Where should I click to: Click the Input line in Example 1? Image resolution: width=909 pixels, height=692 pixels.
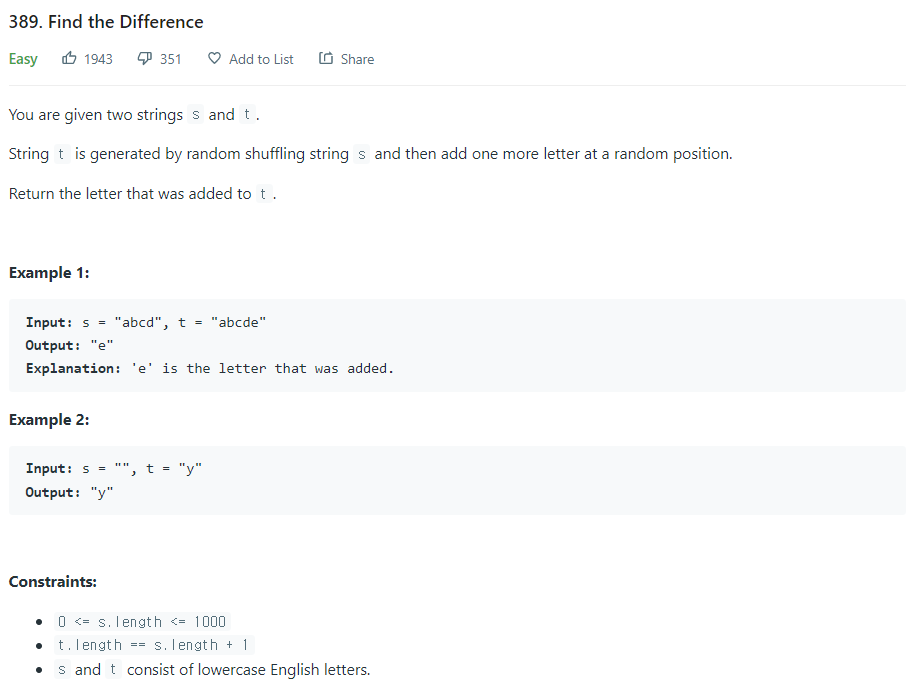146,322
